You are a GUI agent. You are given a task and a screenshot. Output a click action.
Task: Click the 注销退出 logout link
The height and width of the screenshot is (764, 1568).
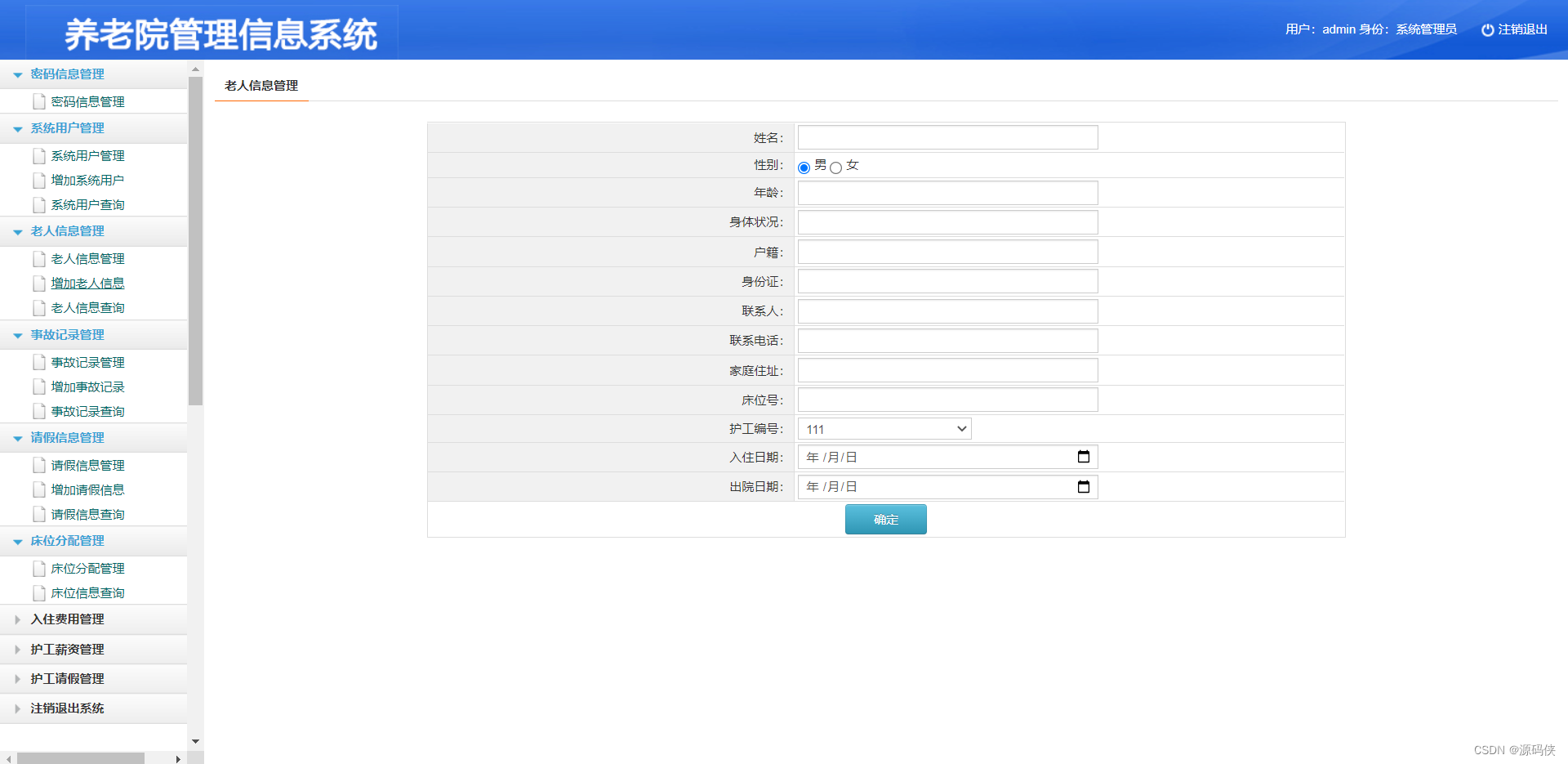(1522, 29)
